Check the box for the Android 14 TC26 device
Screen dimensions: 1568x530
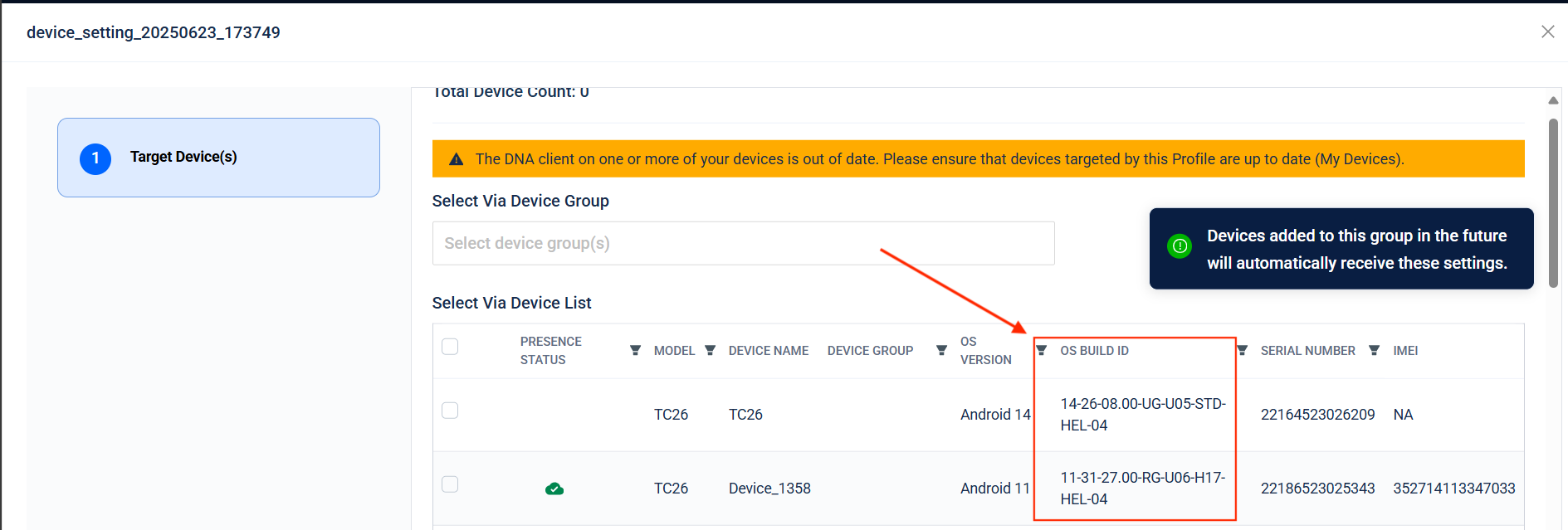click(450, 411)
